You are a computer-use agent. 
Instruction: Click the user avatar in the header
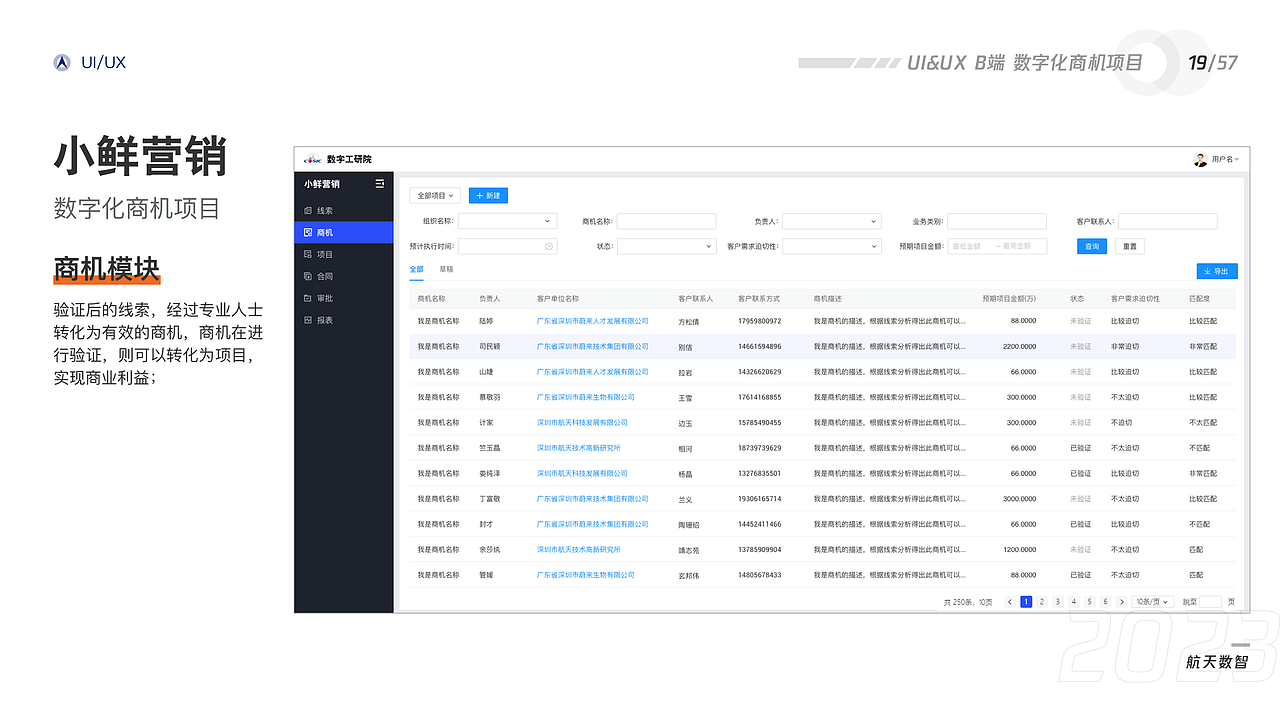coord(1200,160)
